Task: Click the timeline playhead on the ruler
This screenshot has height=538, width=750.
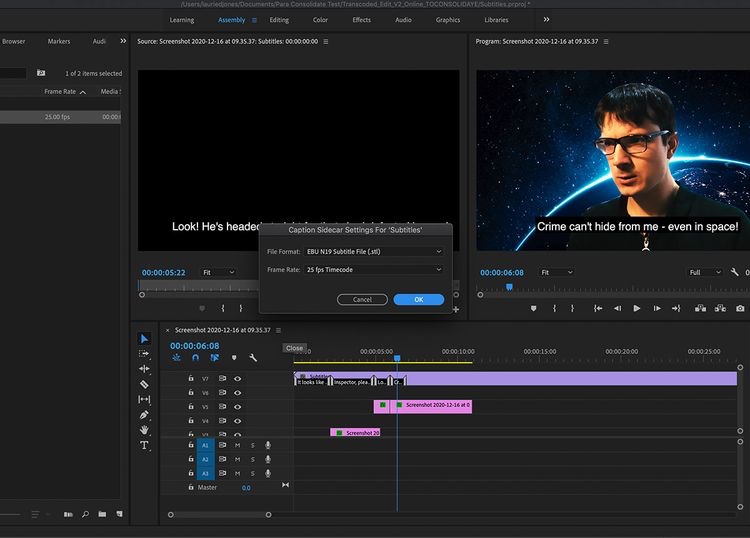Action: (x=397, y=358)
